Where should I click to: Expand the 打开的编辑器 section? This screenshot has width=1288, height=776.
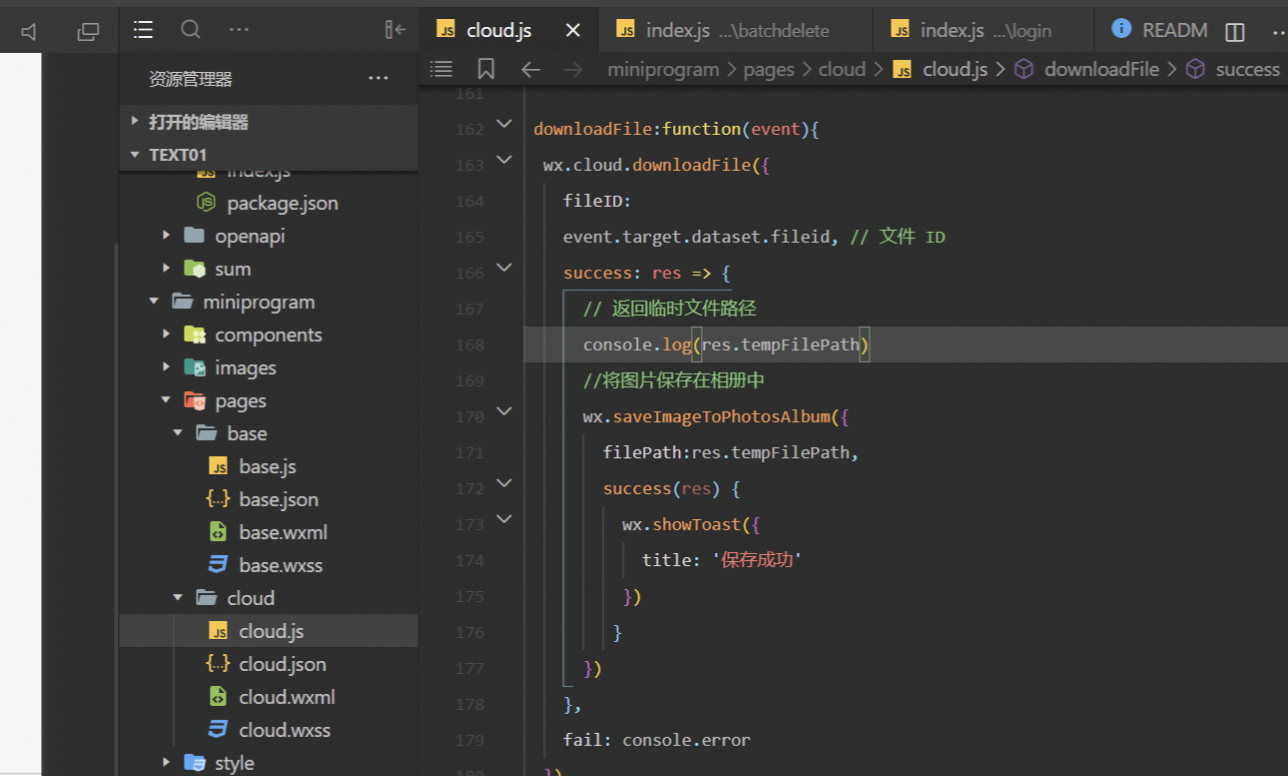[135, 122]
